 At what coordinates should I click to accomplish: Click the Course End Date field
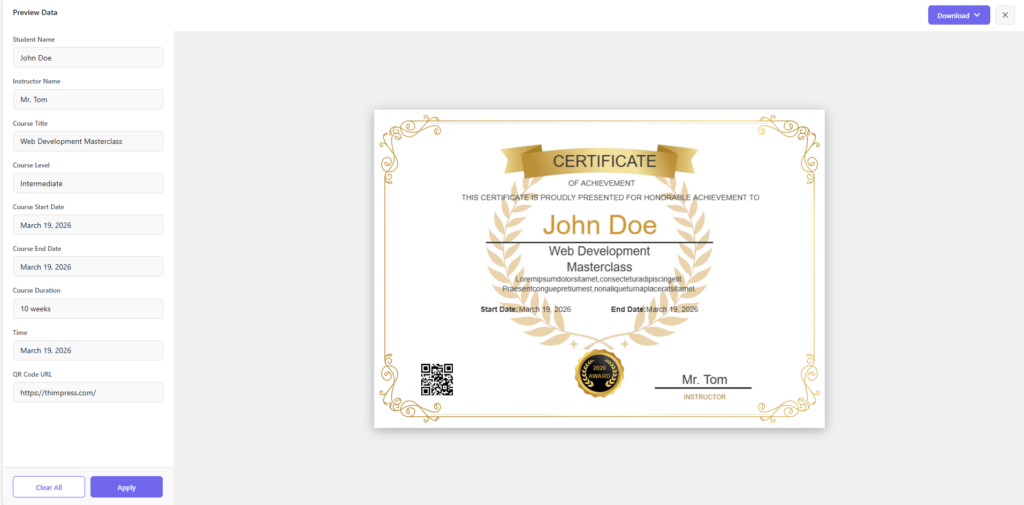[x=88, y=267]
